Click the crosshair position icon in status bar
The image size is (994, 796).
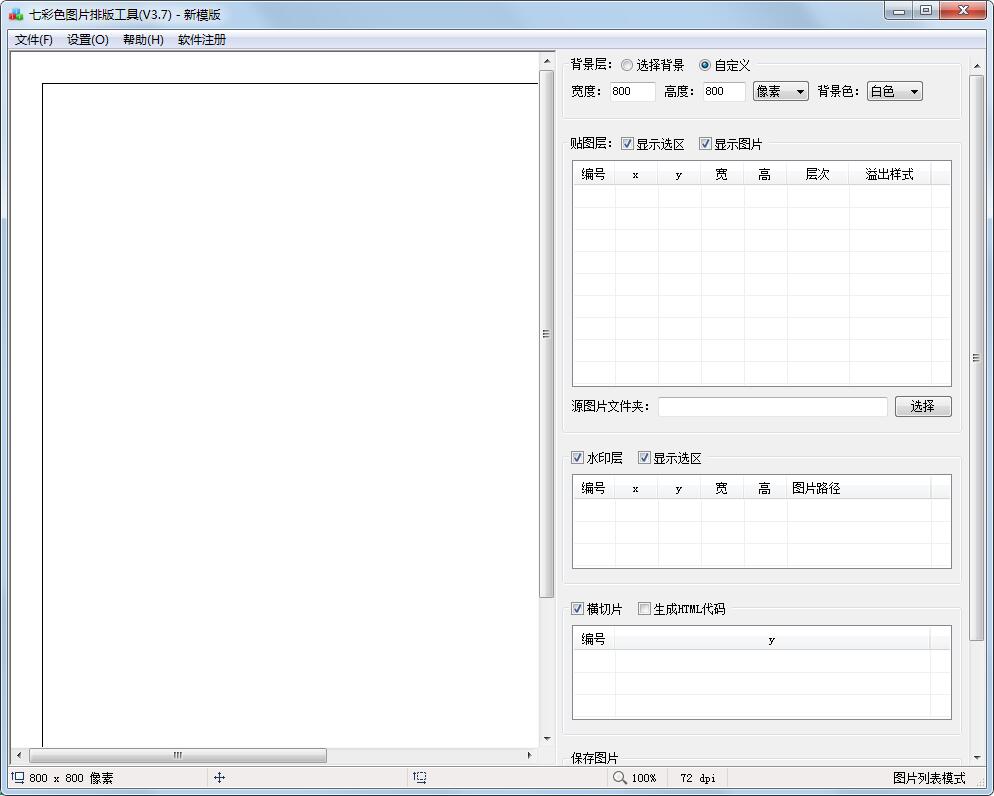[x=219, y=777]
